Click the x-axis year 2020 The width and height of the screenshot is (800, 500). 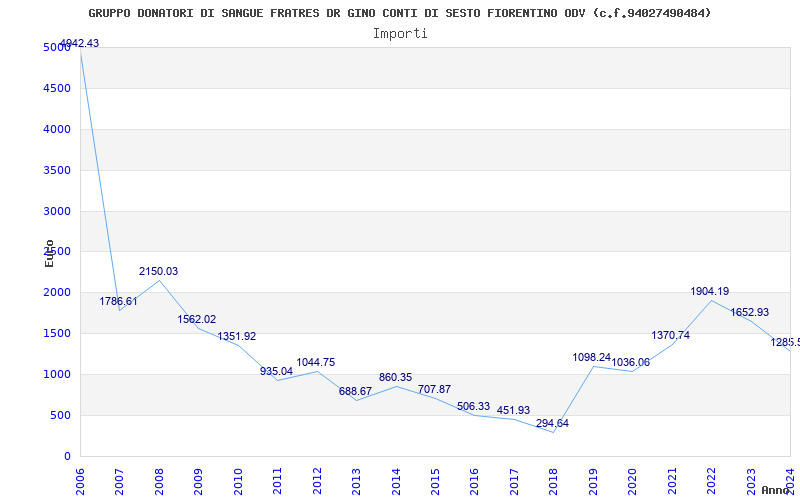633,481
